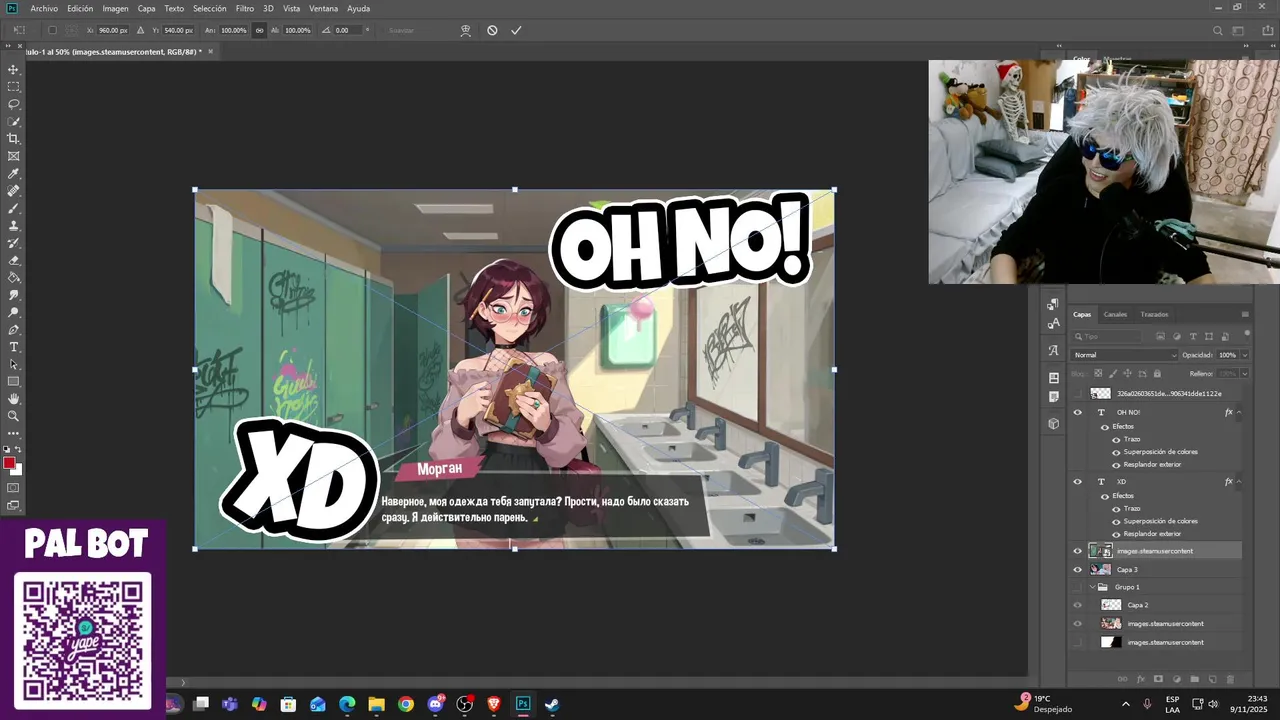1280x720 pixels.
Task: Select the Spot Healing Brush tool
Action: [x=13, y=191]
